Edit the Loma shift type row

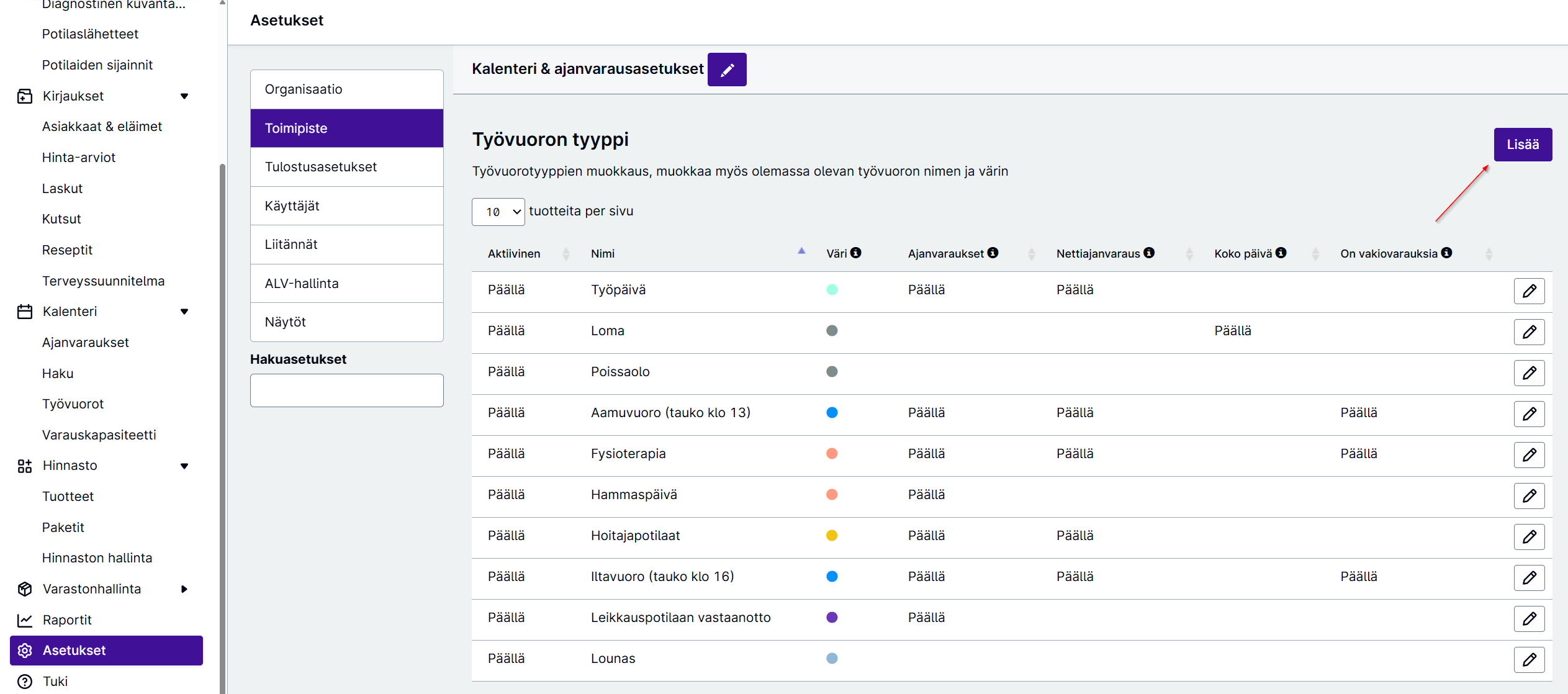pos(1529,331)
